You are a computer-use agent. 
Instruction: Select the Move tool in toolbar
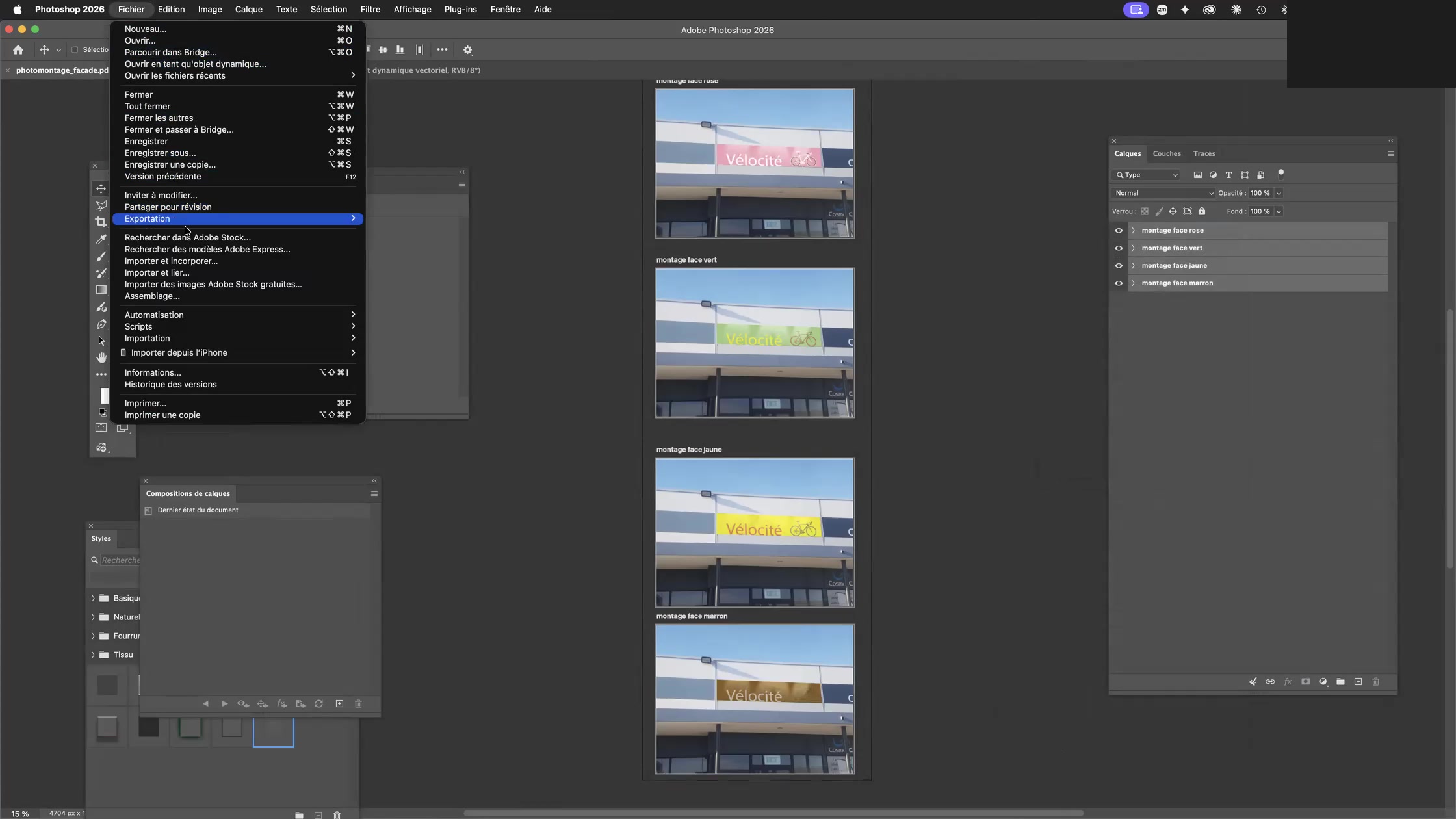[101, 188]
